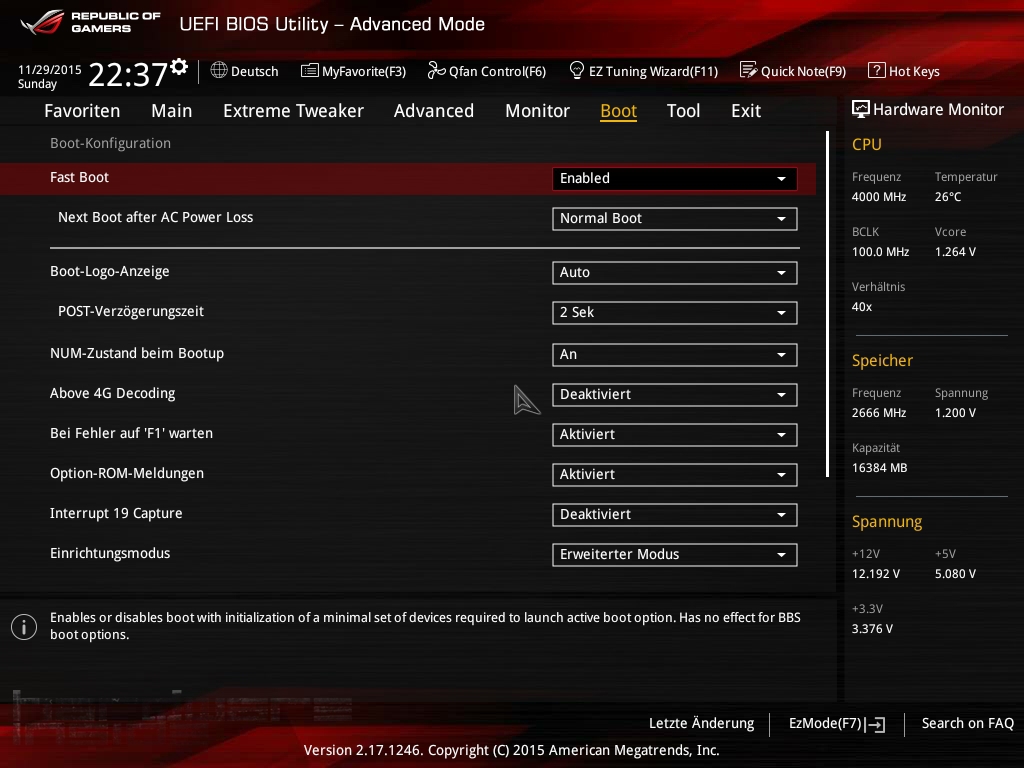Change the POST-Verzögerungszeit dropdown value
This screenshot has height=768, width=1024.
[675, 313]
